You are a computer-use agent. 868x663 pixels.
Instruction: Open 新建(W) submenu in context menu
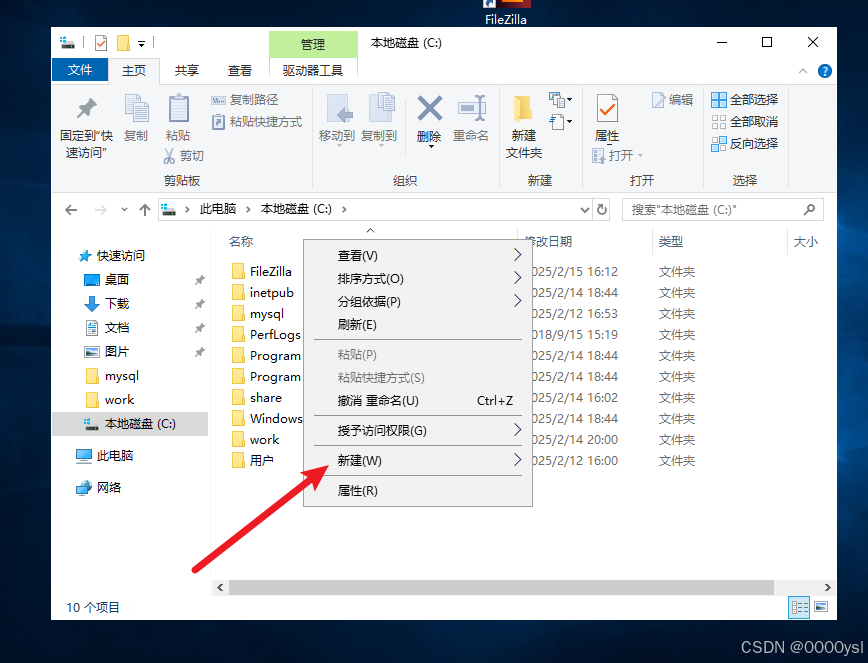[x=418, y=460]
